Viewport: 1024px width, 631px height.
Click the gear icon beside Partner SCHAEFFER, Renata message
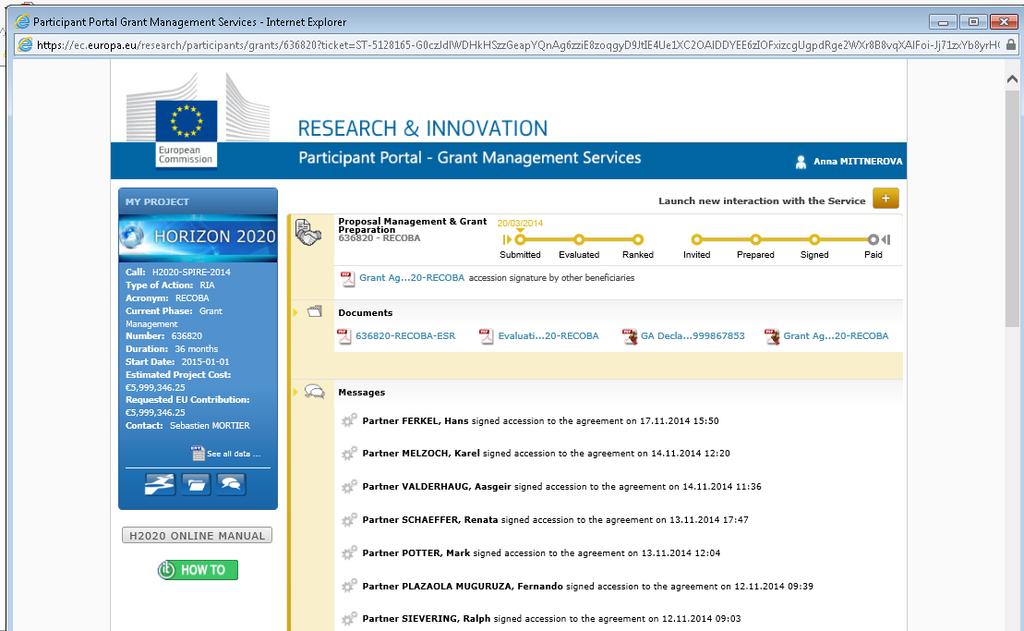(x=349, y=520)
